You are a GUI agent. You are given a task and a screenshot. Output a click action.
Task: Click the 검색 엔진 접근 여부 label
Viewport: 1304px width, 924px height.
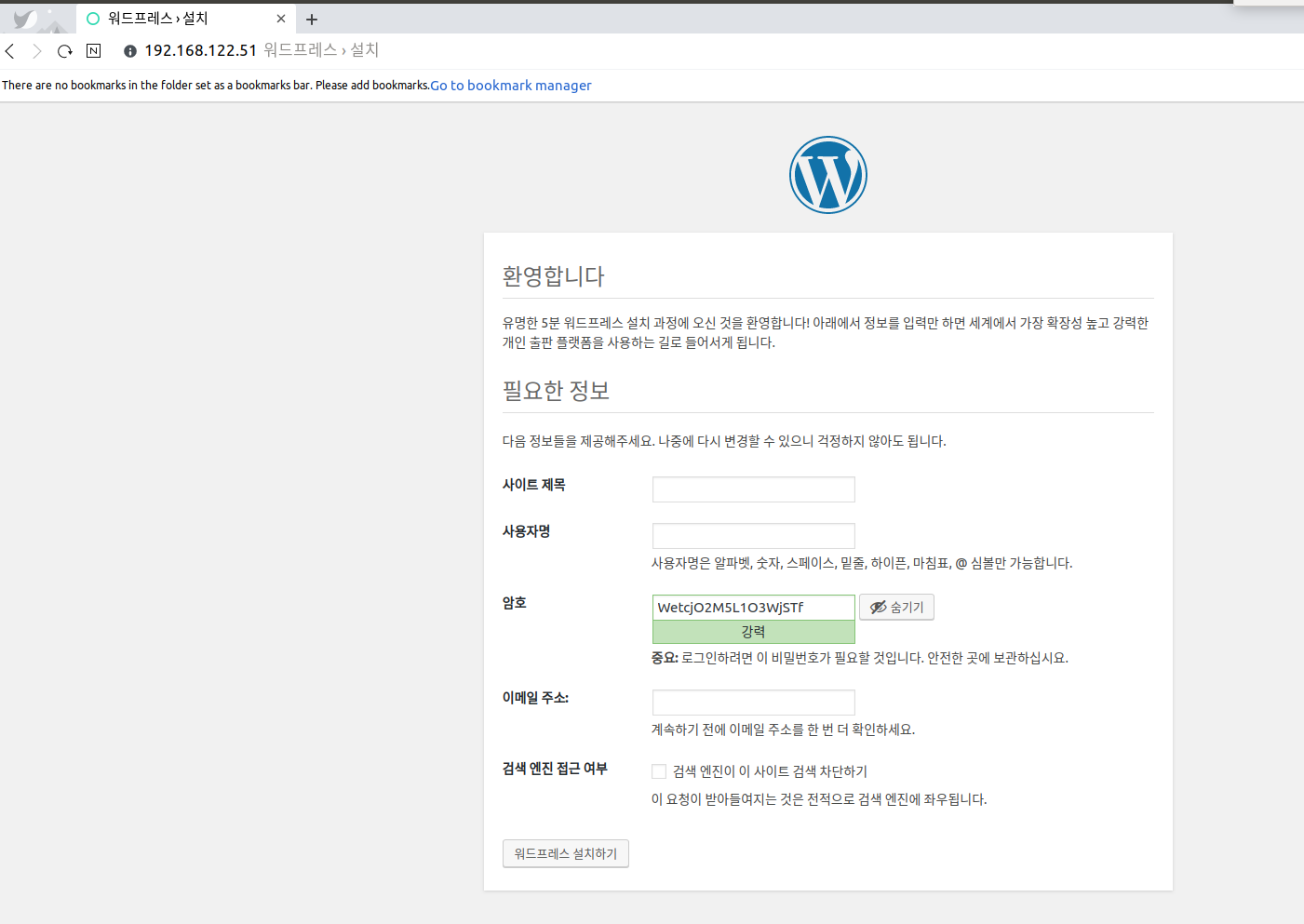click(555, 769)
